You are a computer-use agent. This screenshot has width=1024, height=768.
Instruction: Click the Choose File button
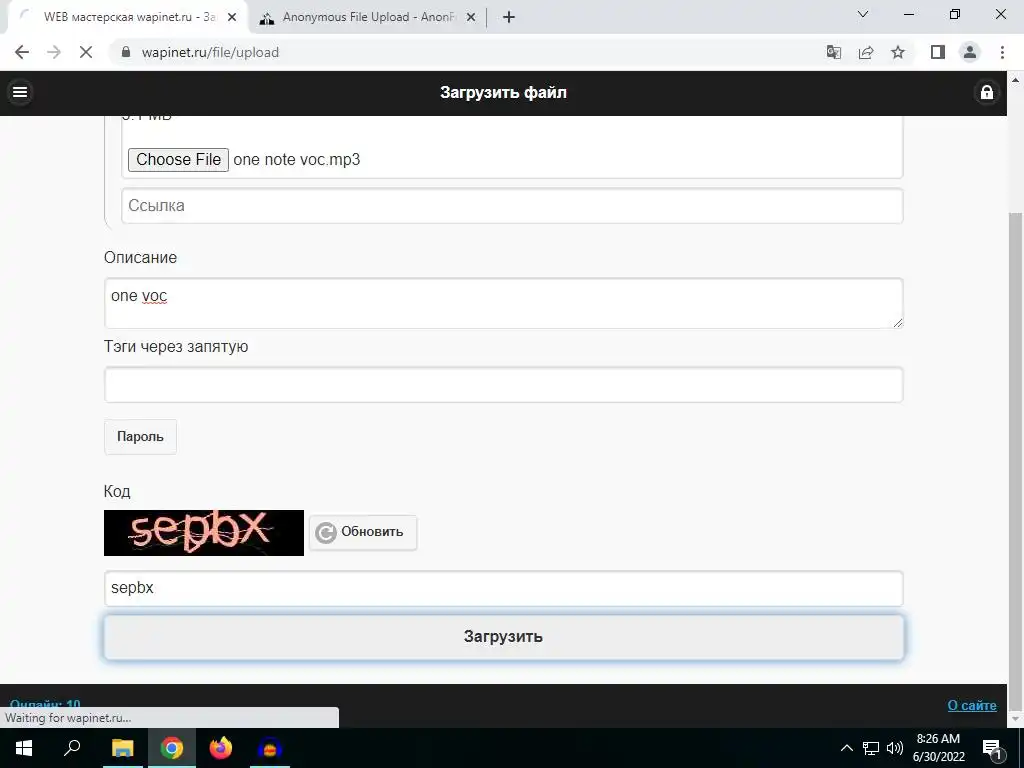point(178,159)
